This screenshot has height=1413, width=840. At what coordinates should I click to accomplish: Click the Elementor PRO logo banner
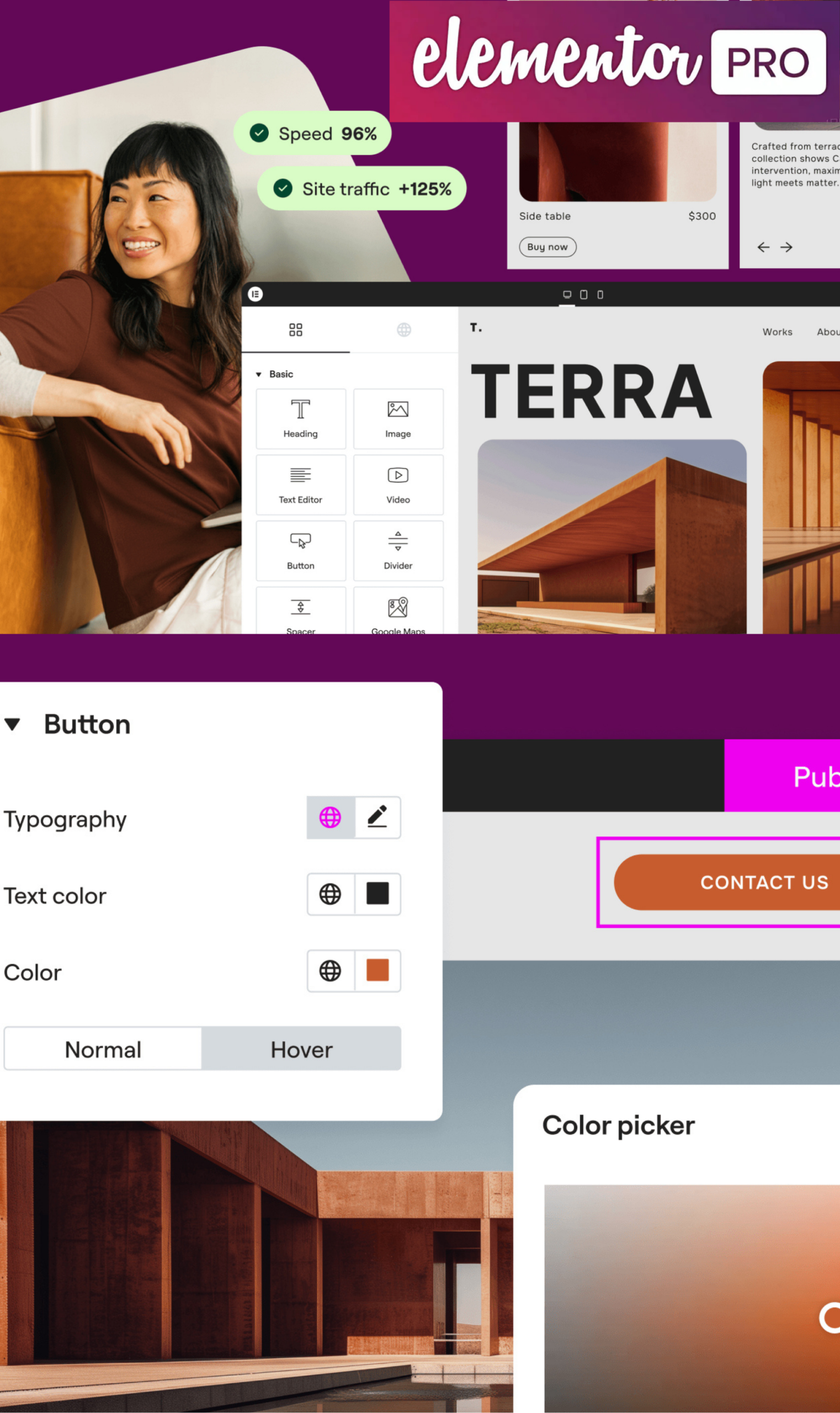tap(615, 61)
